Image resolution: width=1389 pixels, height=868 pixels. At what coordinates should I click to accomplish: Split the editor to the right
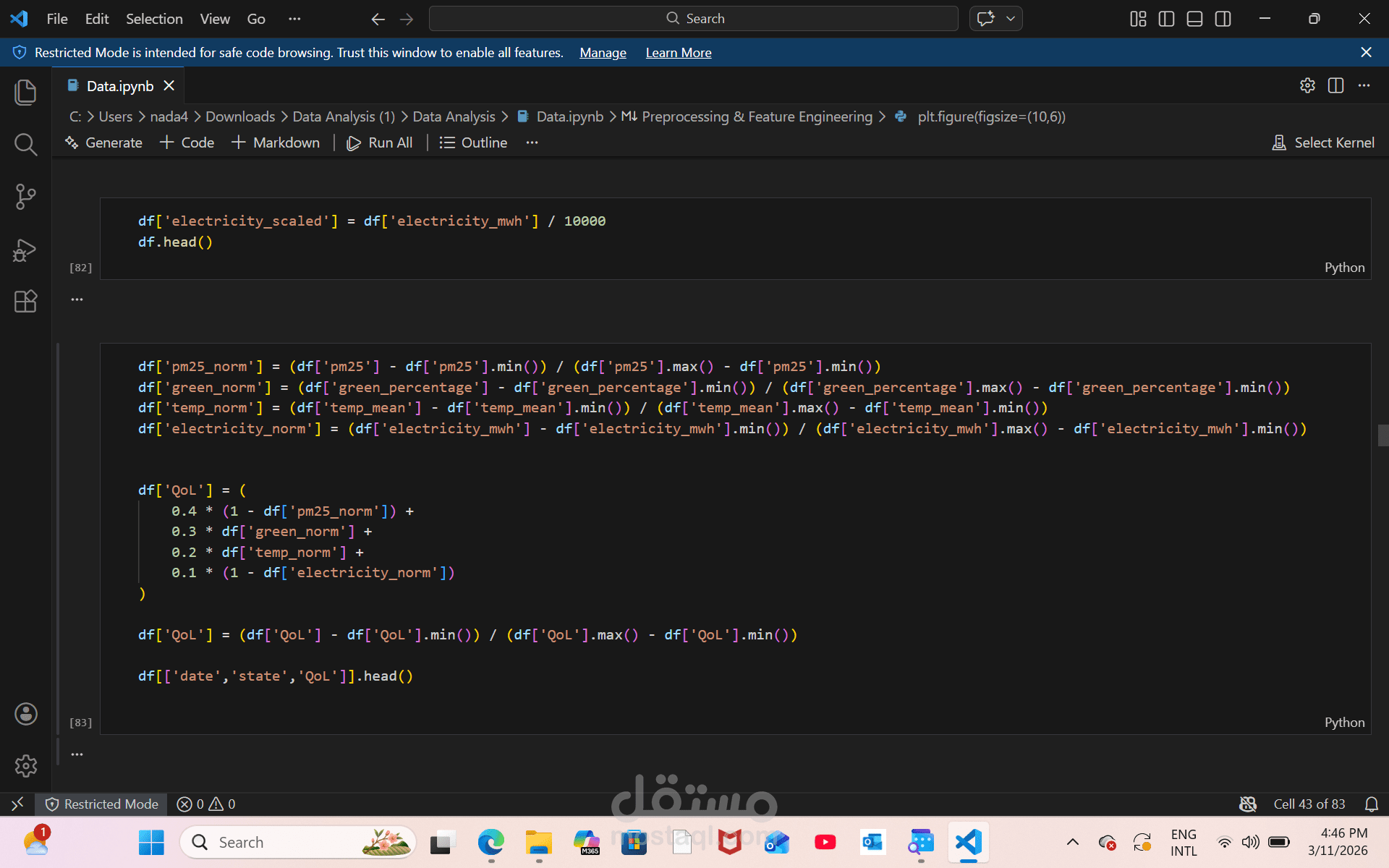tap(1335, 85)
